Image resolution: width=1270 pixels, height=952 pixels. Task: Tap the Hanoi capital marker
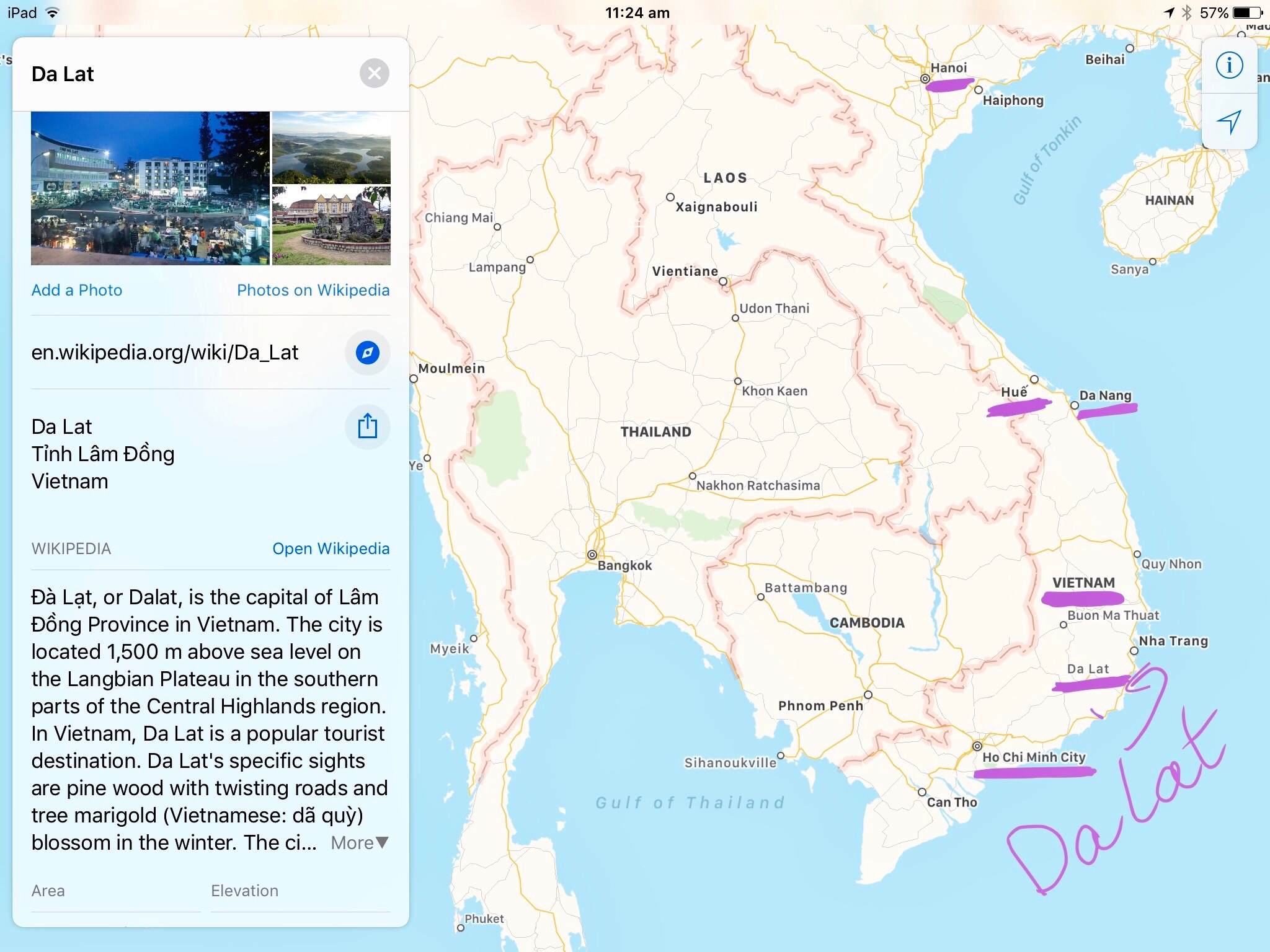[925, 79]
